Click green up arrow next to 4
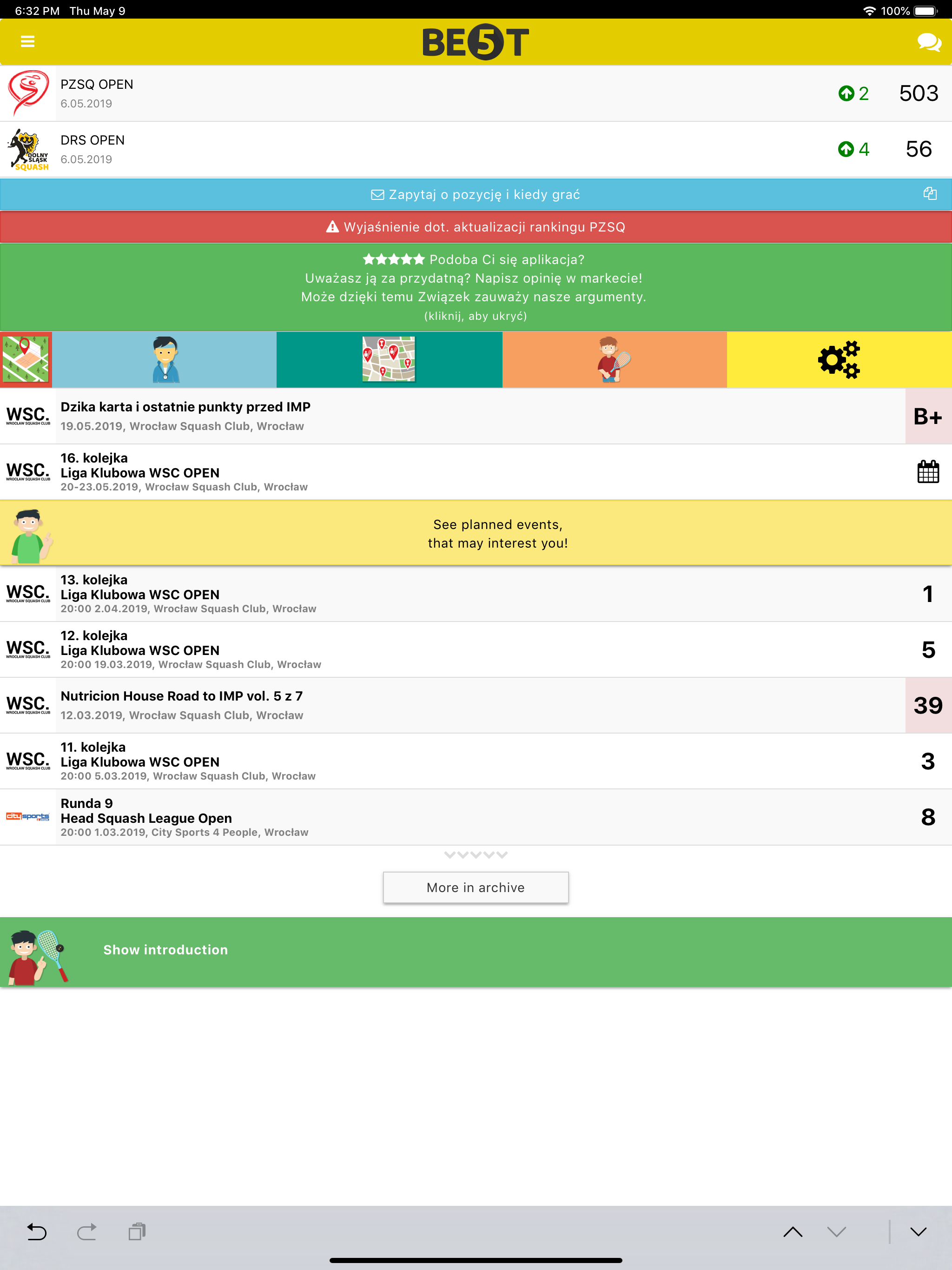Screen dimensions: 952x1270 coord(846,149)
